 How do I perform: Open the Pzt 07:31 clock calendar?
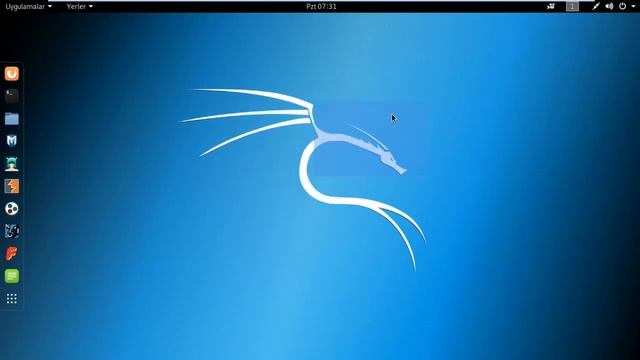321,6
